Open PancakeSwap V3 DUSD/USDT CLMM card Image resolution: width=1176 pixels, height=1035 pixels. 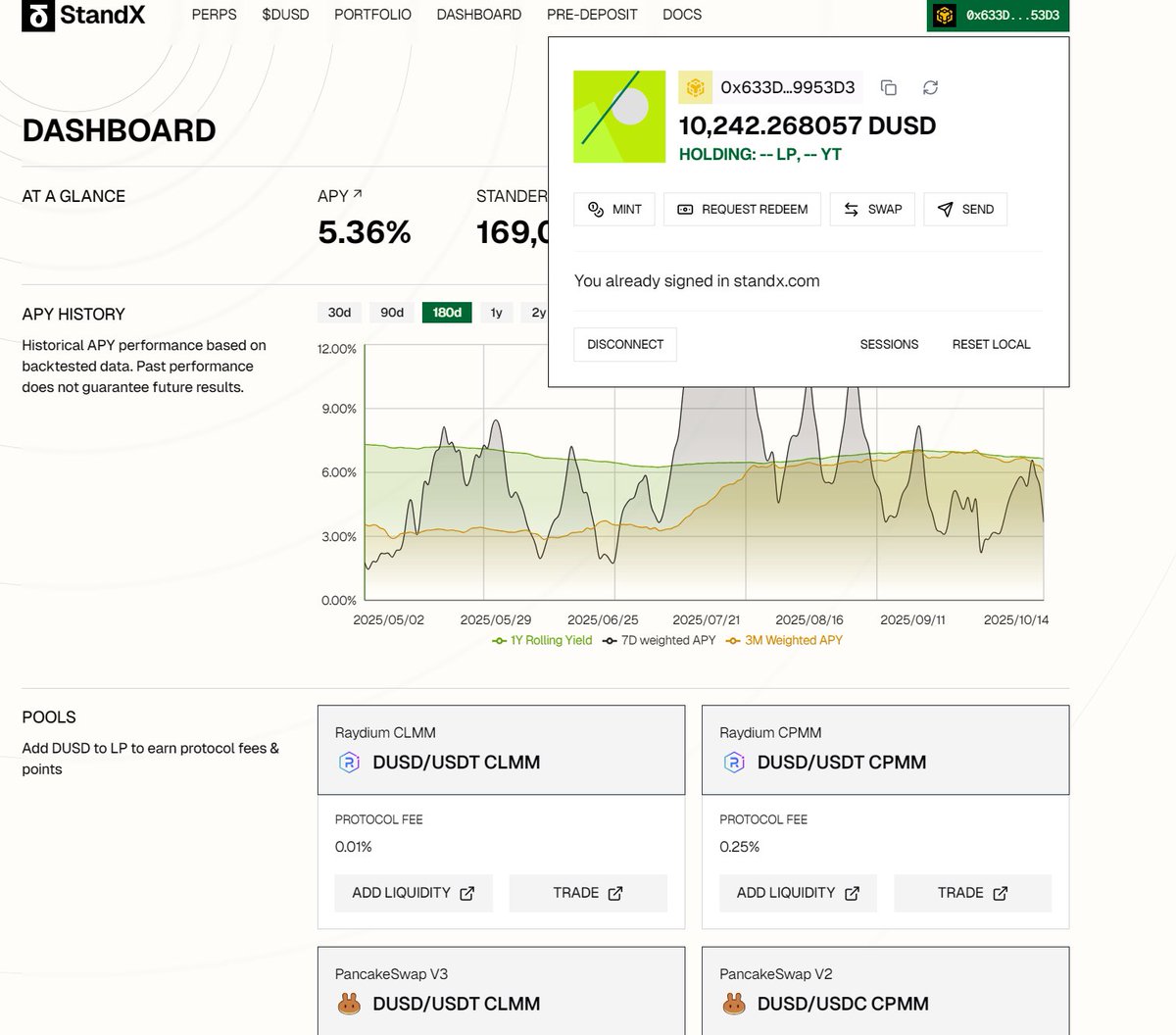point(501,991)
